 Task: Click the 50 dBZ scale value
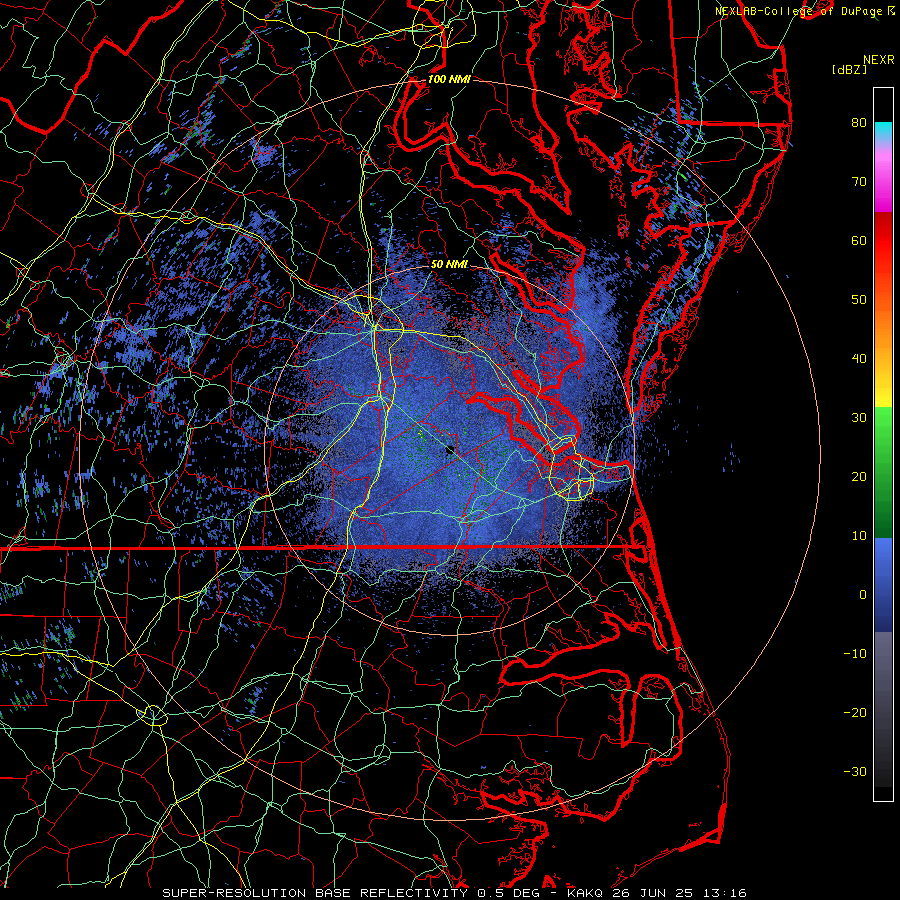coord(859,300)
